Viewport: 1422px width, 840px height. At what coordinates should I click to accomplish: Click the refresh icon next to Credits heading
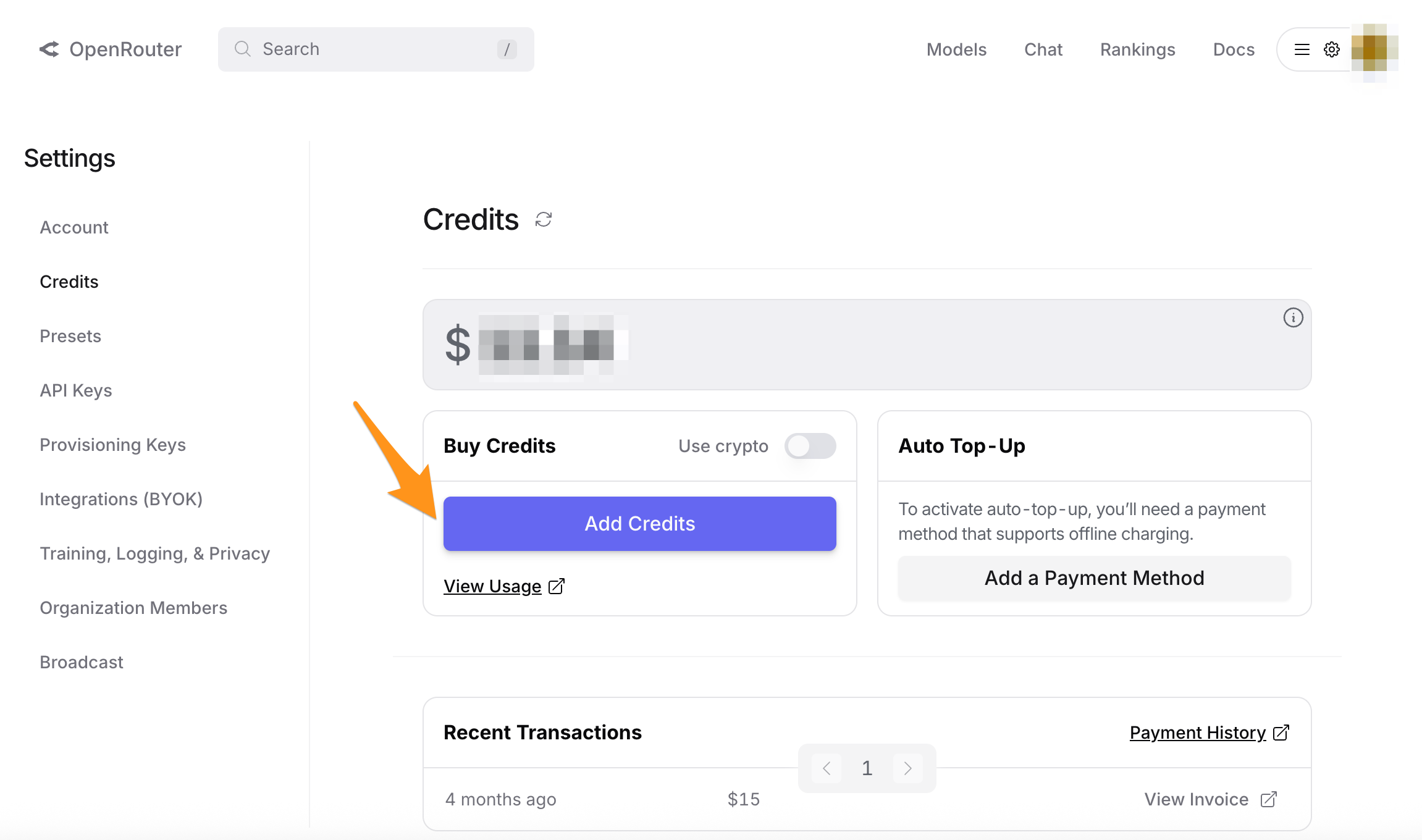pos(544,219)
